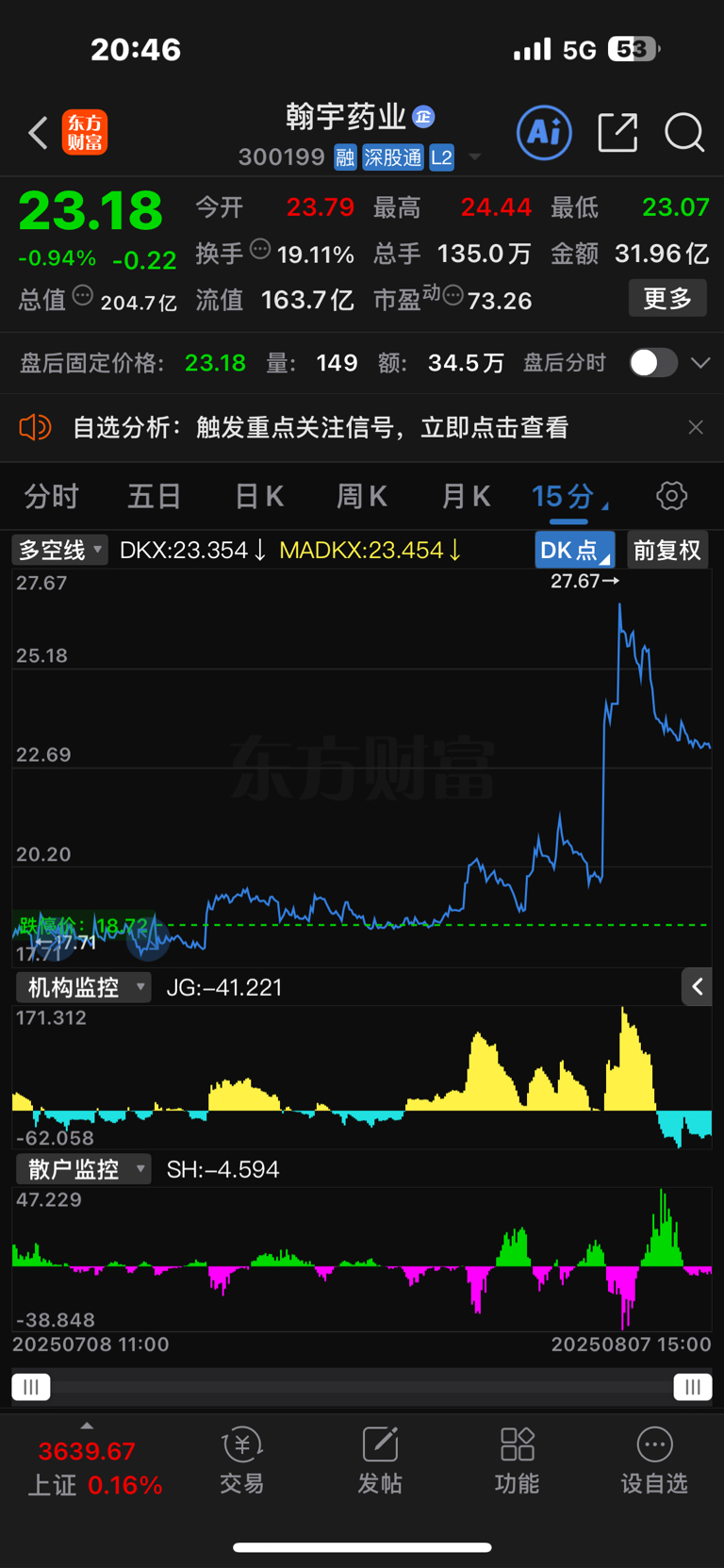Tap the 0.16% 上证 change

point(124,1485)
